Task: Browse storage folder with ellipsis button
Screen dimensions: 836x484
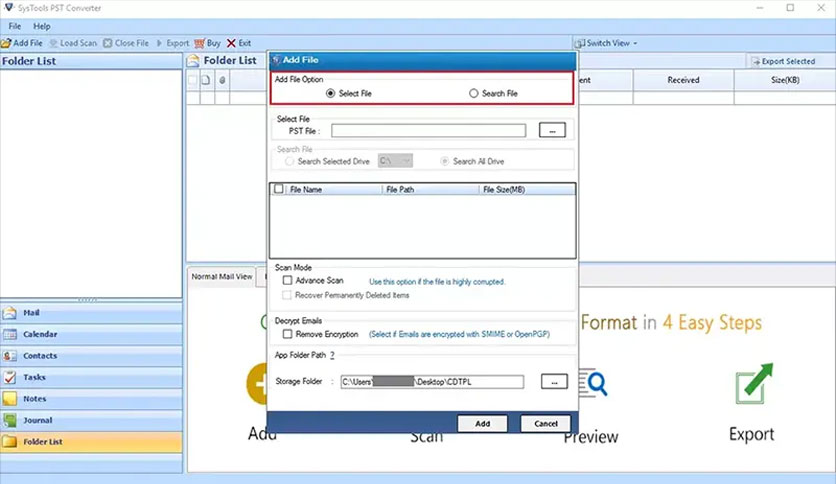Action: (x=554, y=382)
